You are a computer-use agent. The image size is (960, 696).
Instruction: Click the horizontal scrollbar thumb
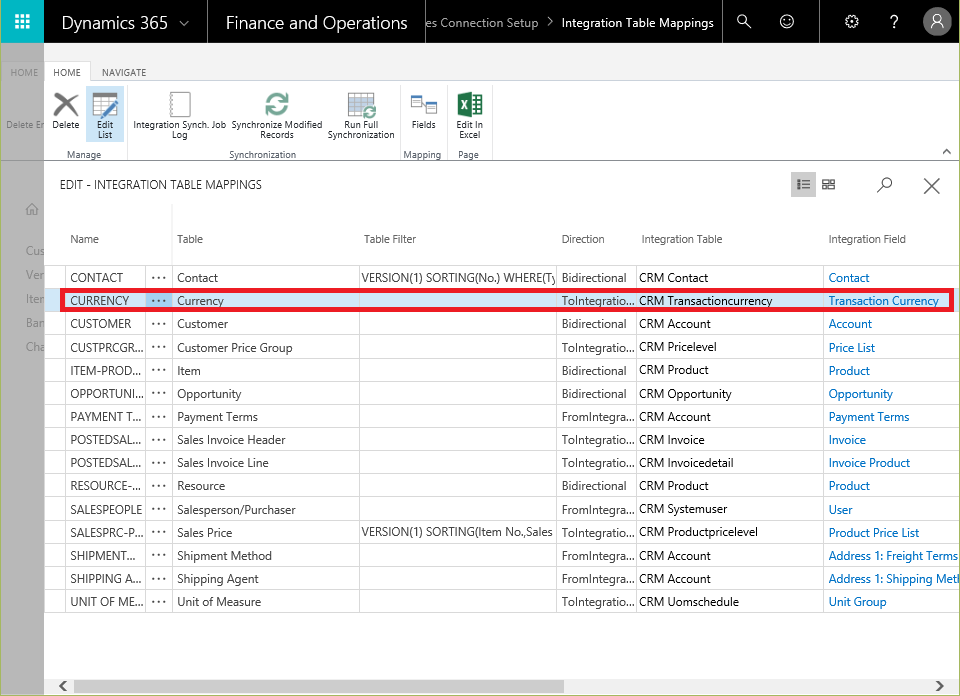[x=318, y=686]
